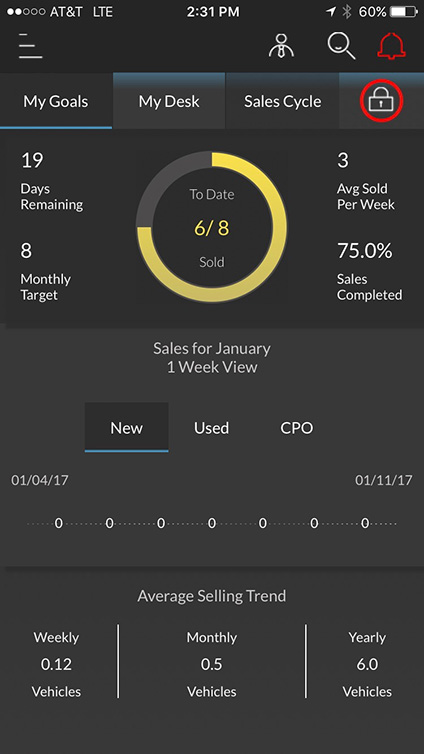This screenshot has width=424, height=754.
Task: Tap the Bluetooth icon in status bar
Action: point(347,12)
